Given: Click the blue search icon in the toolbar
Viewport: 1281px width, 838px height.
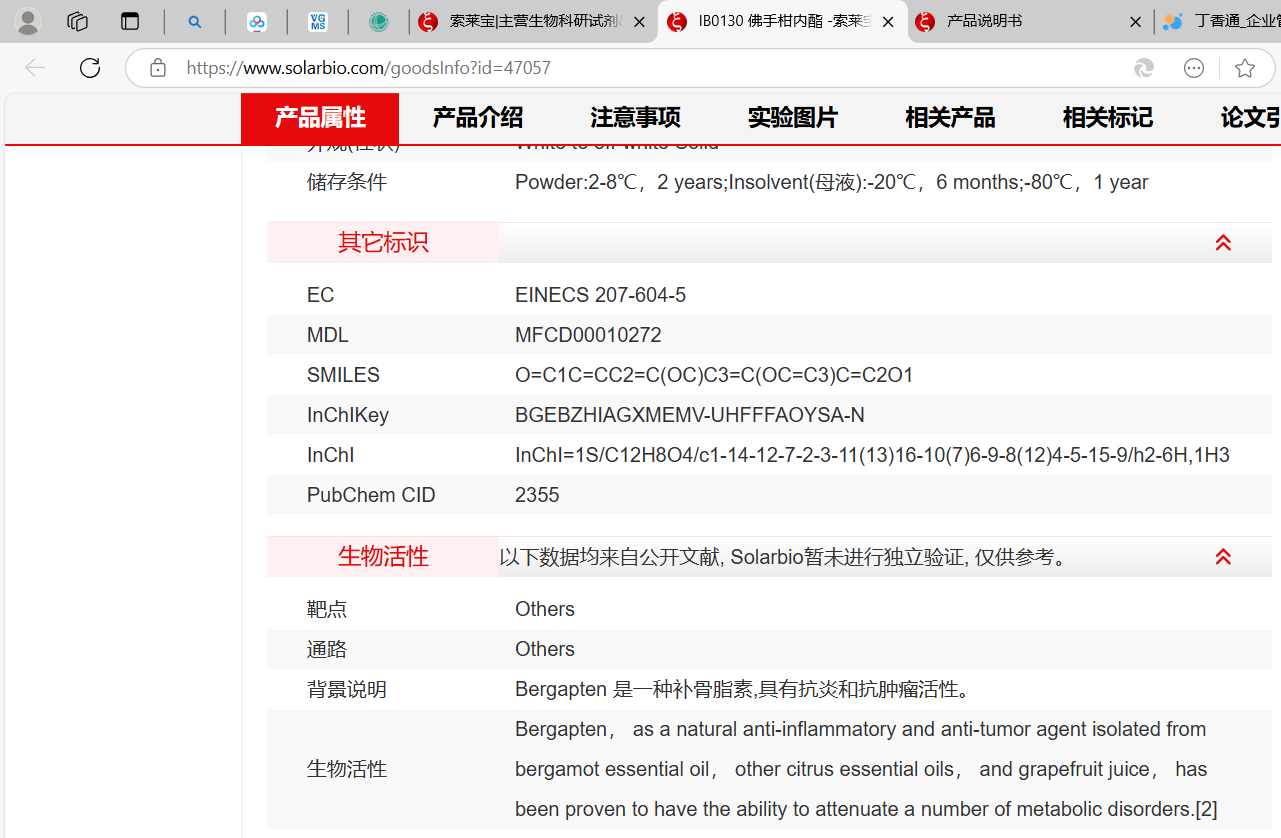Looking at the screenshot, I should (x=196, y=21).
